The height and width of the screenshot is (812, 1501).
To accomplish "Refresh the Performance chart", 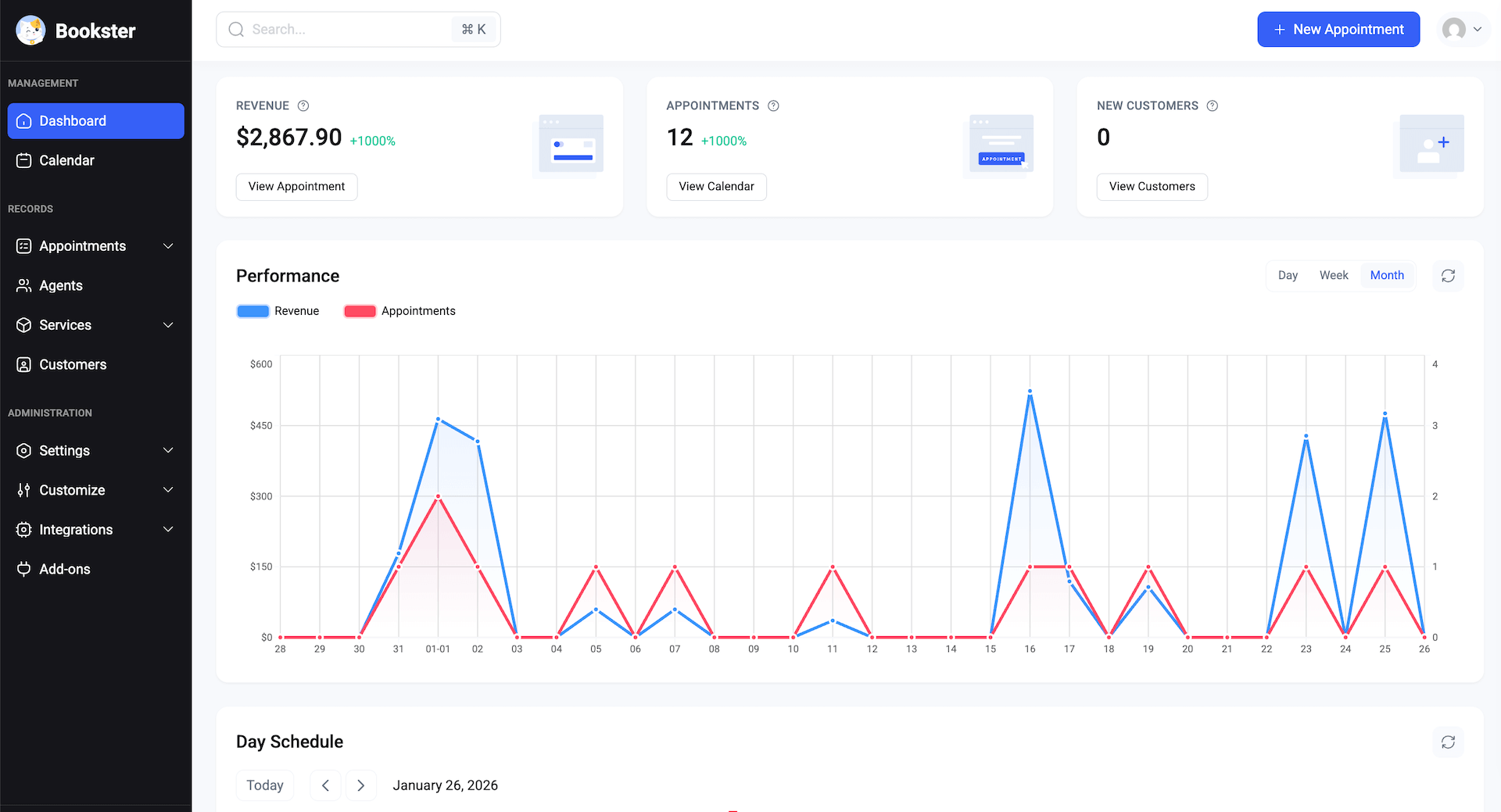I will point(1448,276).
